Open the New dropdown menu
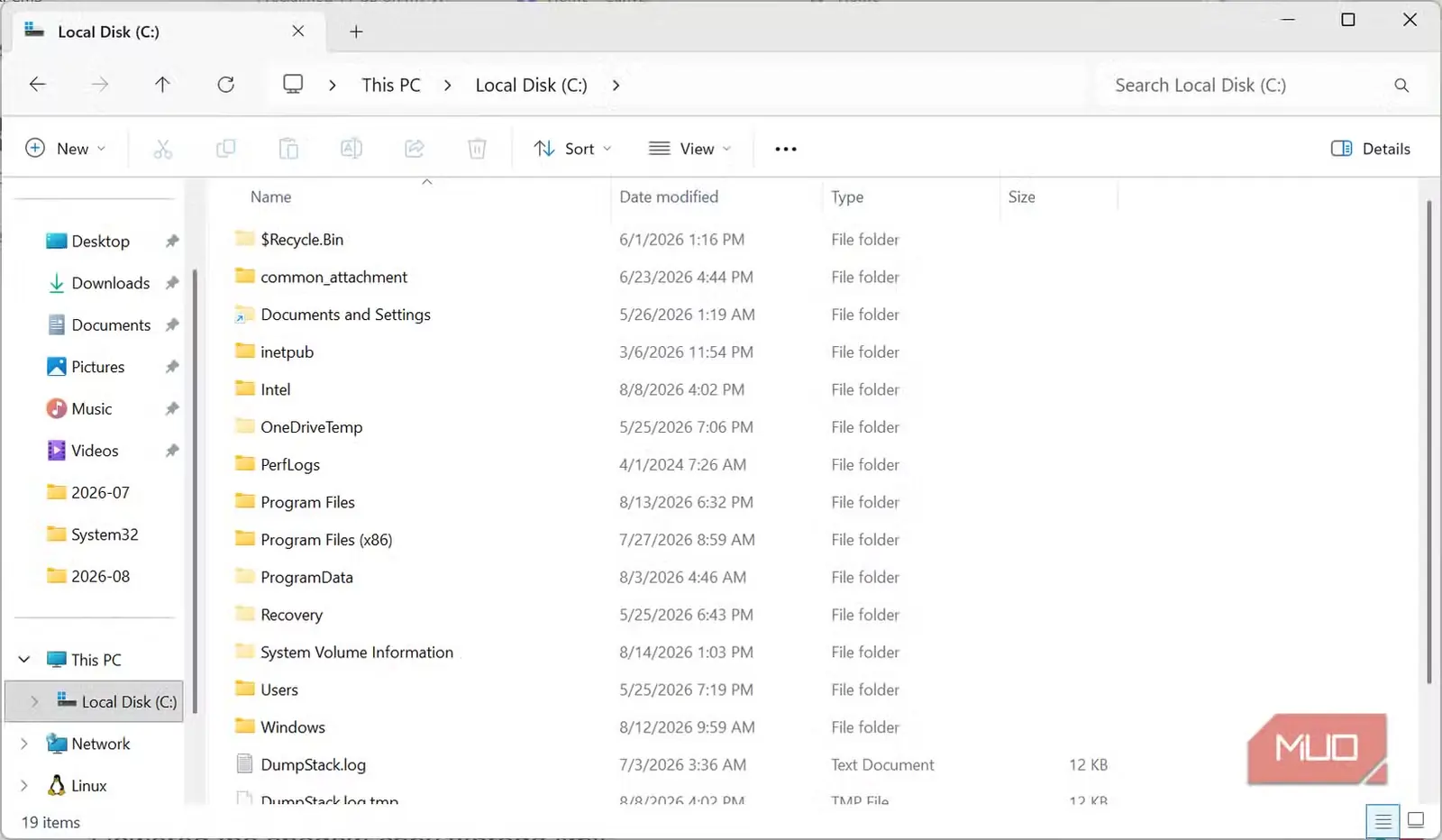Image resolution: width=1442 pixels, height=840 pixels. 66,149
